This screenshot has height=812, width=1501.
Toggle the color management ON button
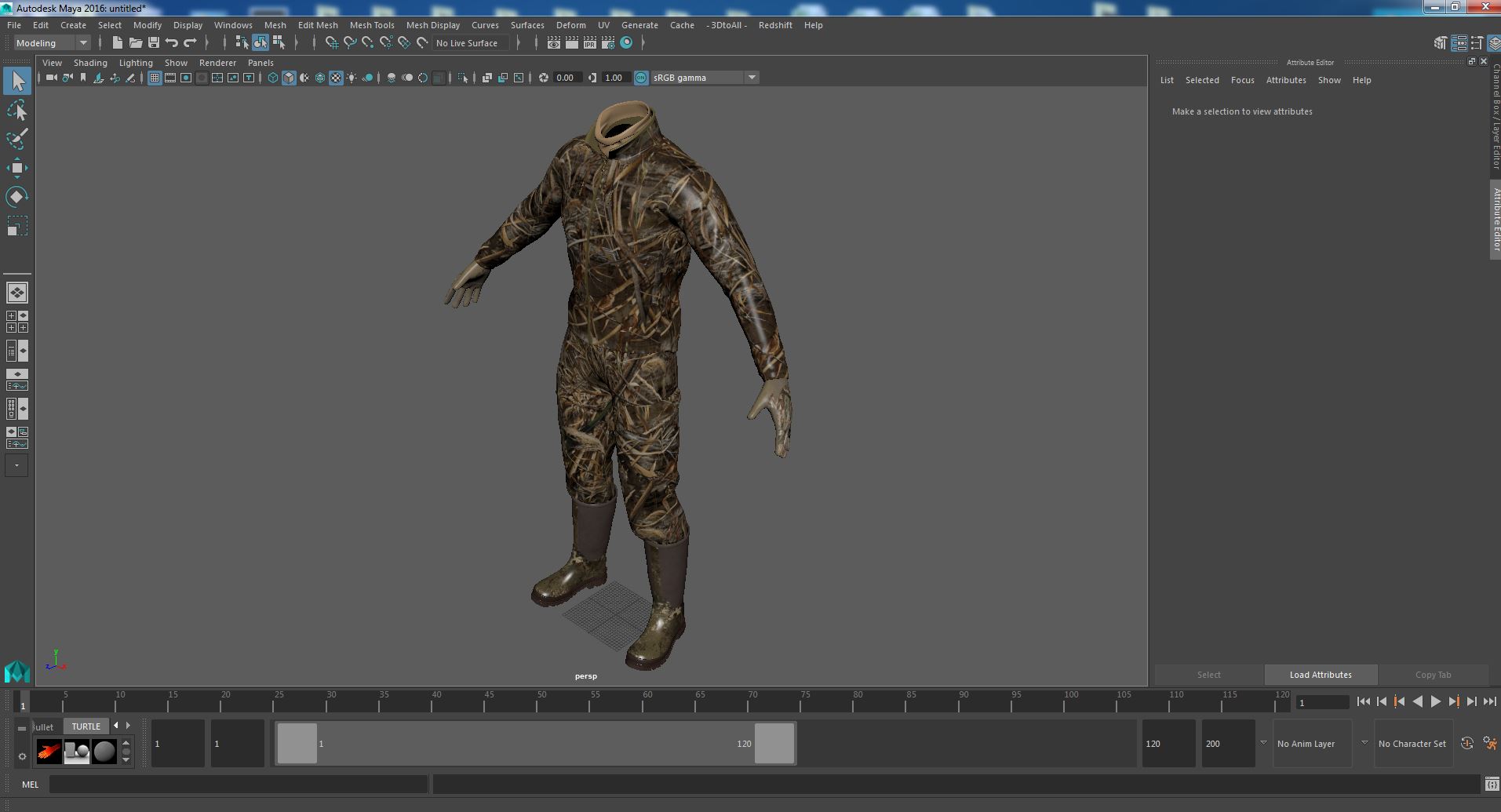tap(641, 78)
